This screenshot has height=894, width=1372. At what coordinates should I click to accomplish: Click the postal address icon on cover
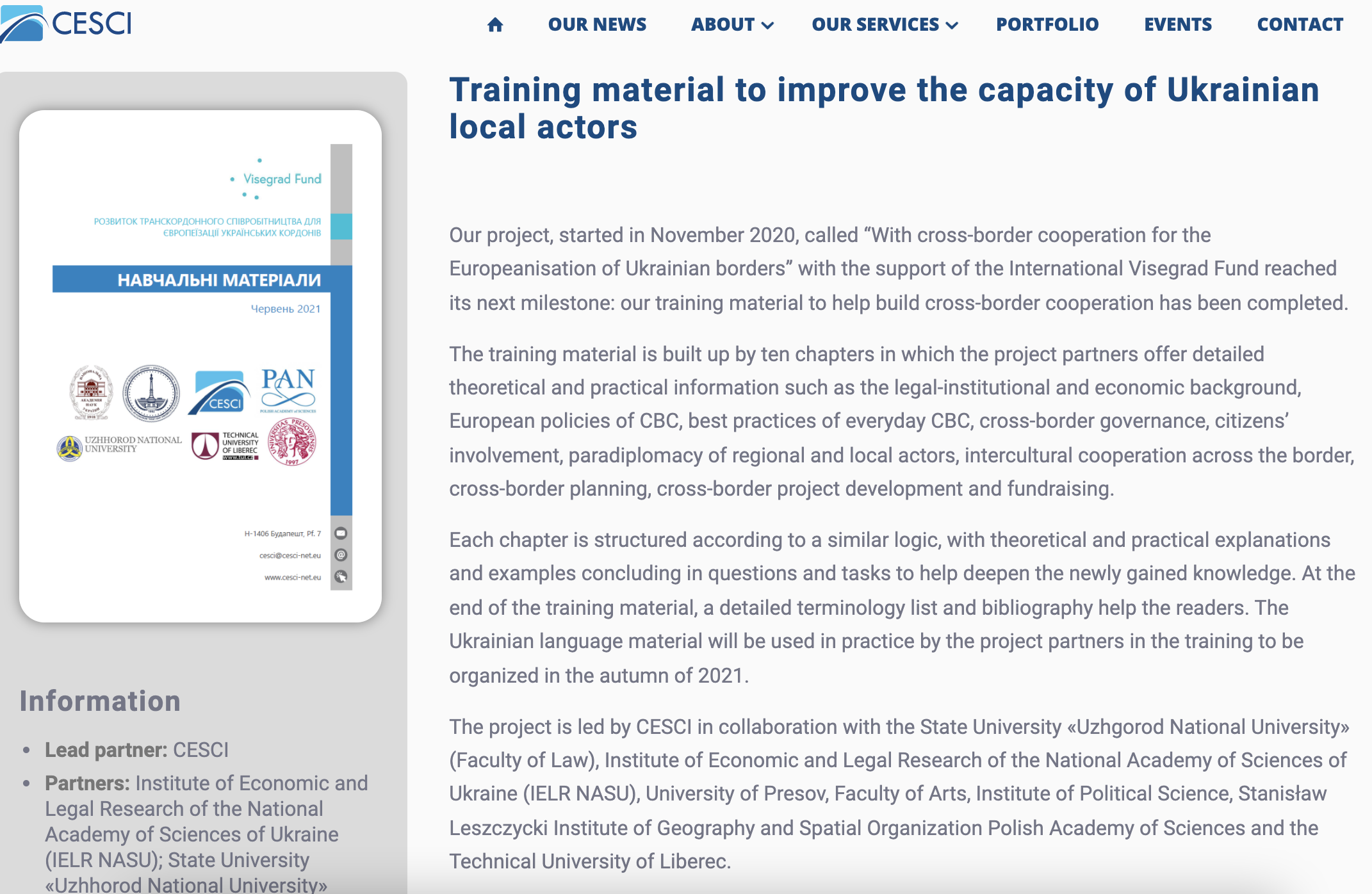(341, 533)
